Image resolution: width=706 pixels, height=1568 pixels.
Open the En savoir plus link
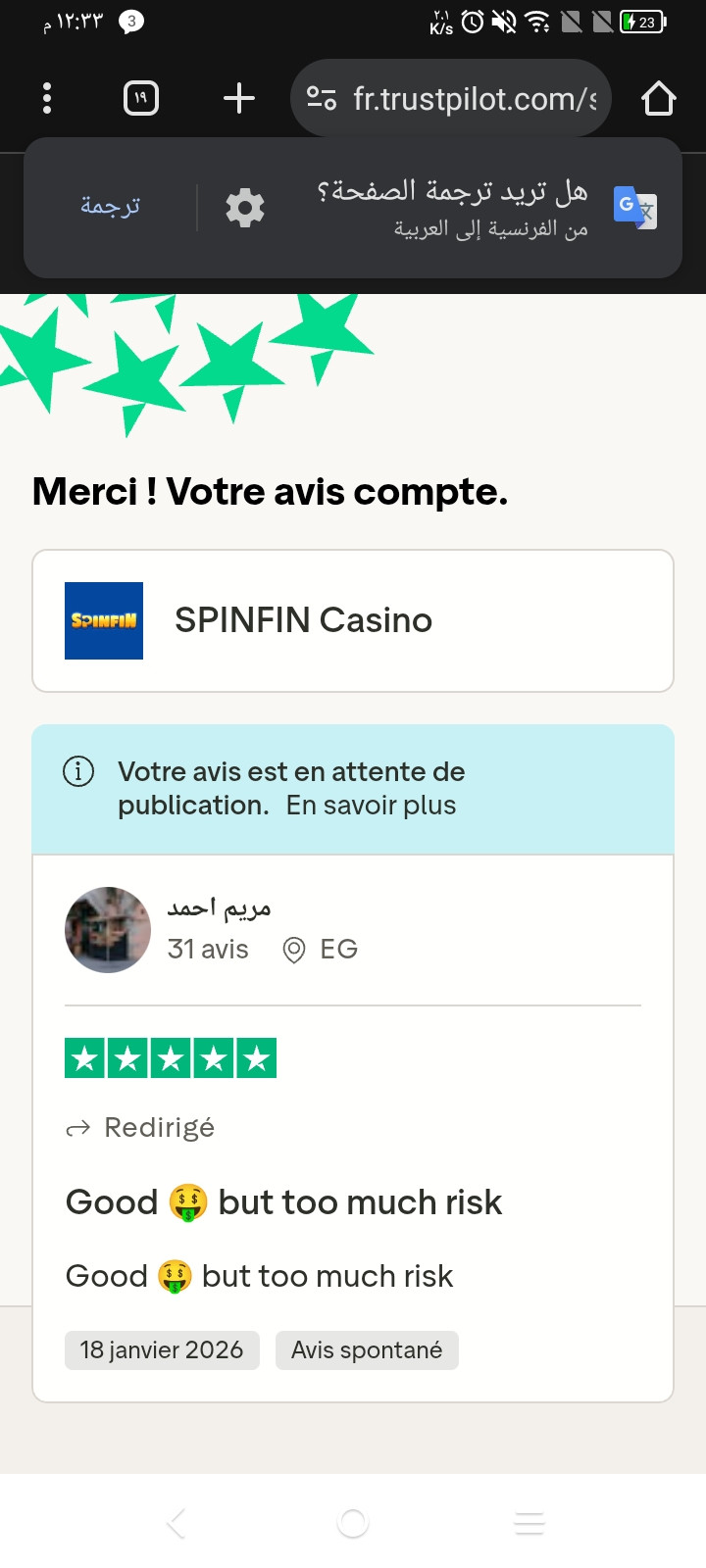(x=371, y=806)
